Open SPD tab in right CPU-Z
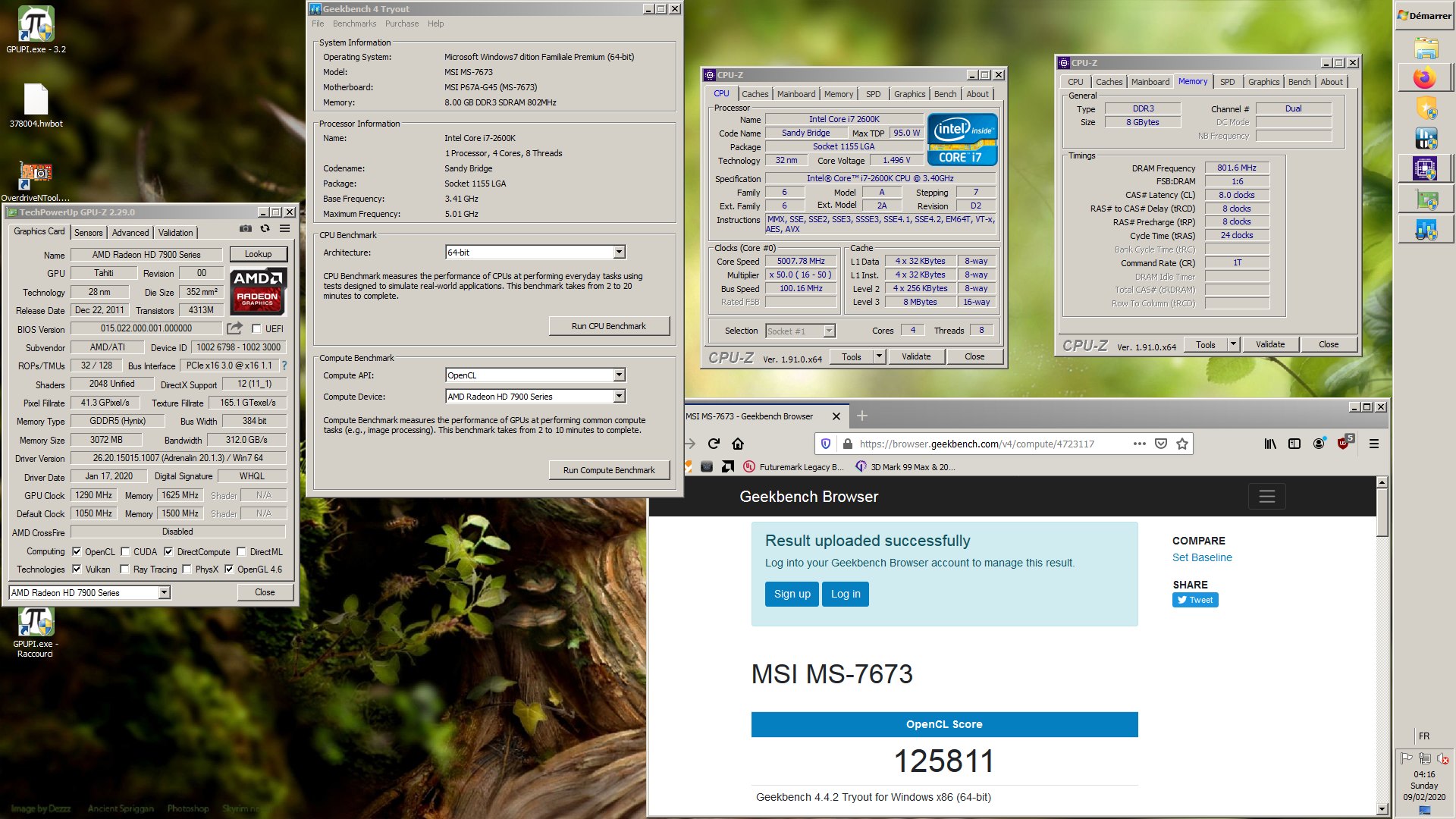The height and width of the screenshot is (819, 1456). 1227,82
